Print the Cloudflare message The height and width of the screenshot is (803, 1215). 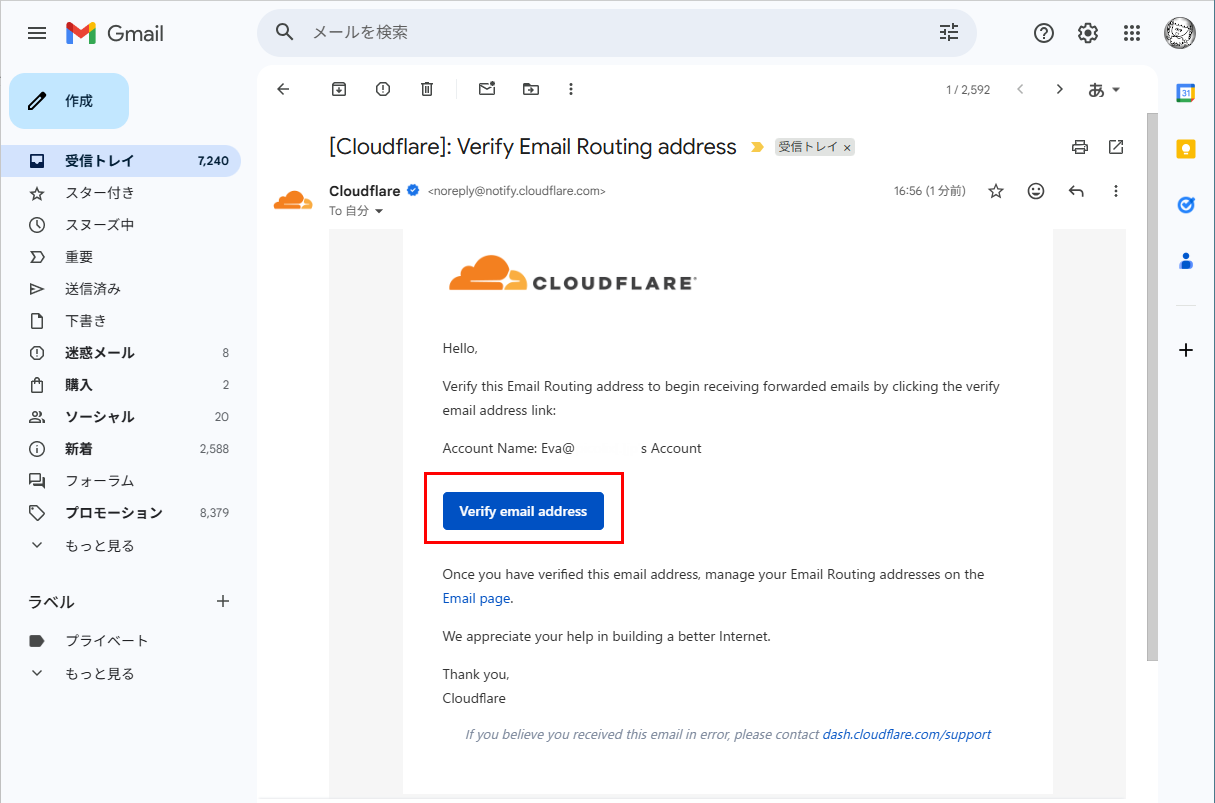(x=1079, y=147)
